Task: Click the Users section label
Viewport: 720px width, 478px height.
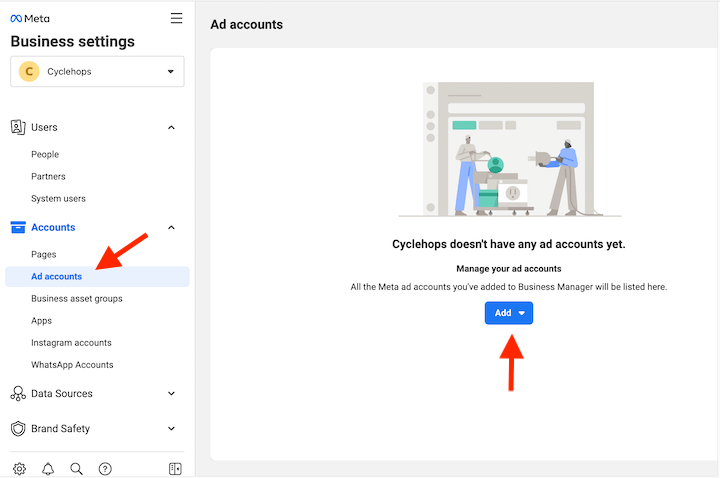Action: (44, 127)
